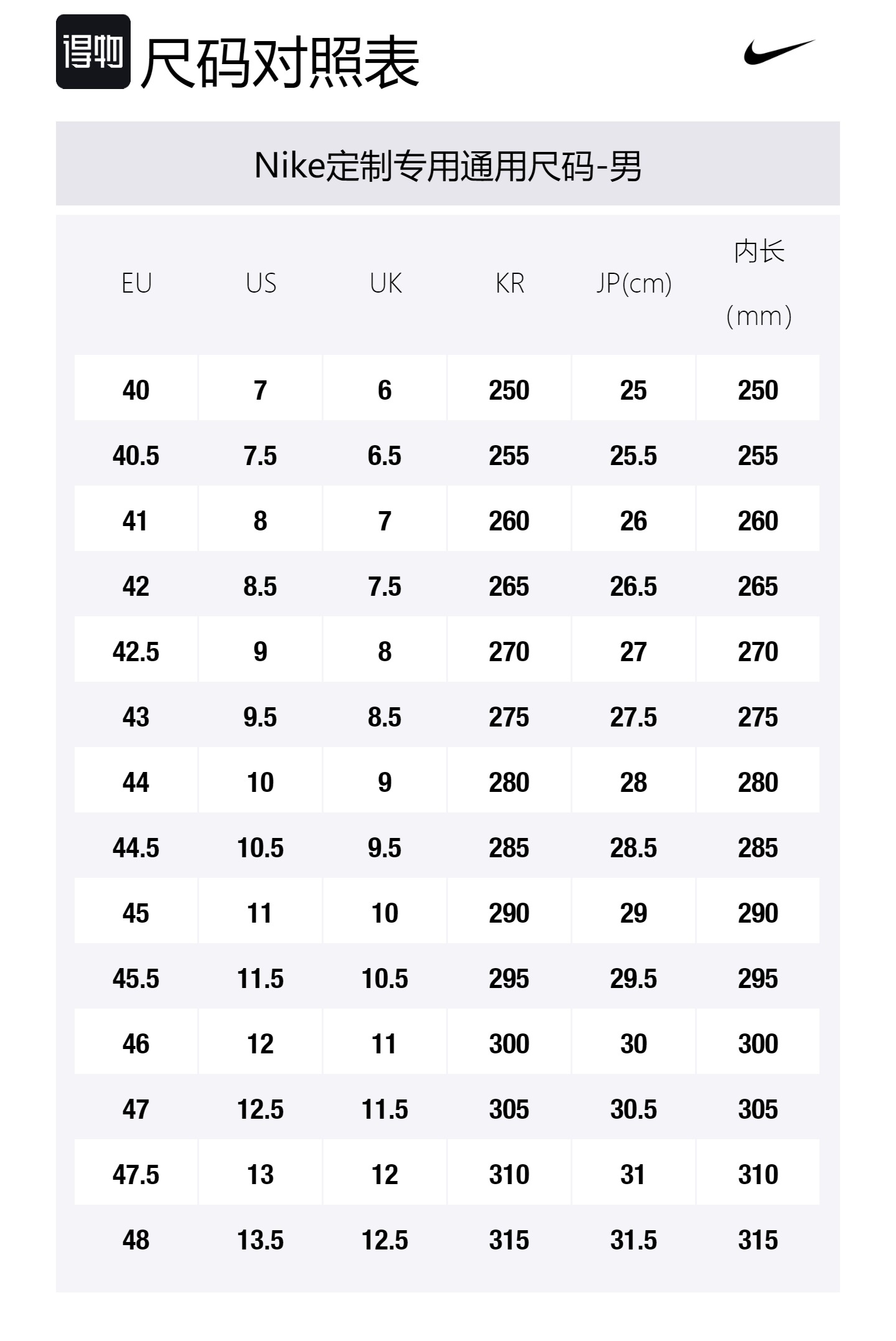Select EU size 40.5 cell
The height and width of the screenshot is (1341, 896).
click(136, 456)
